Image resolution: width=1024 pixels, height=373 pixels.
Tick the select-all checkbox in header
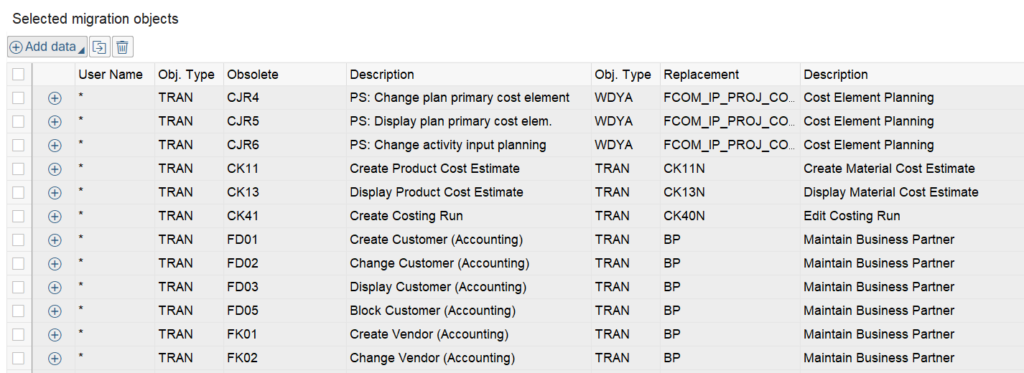tap(18, 74)
